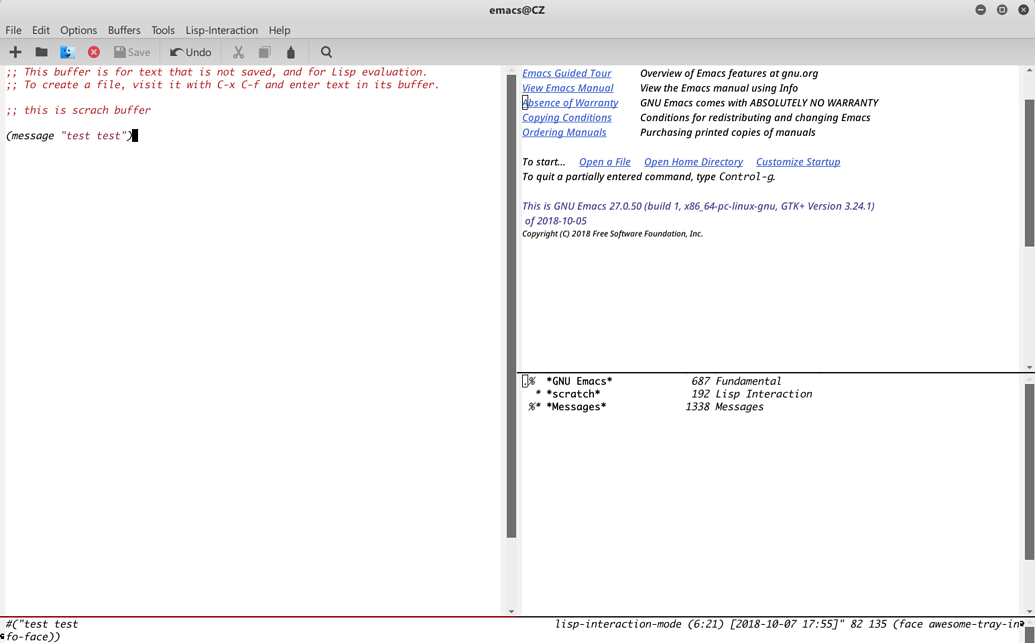
Task: Open the Tools menu
Action: pos(162,29)
